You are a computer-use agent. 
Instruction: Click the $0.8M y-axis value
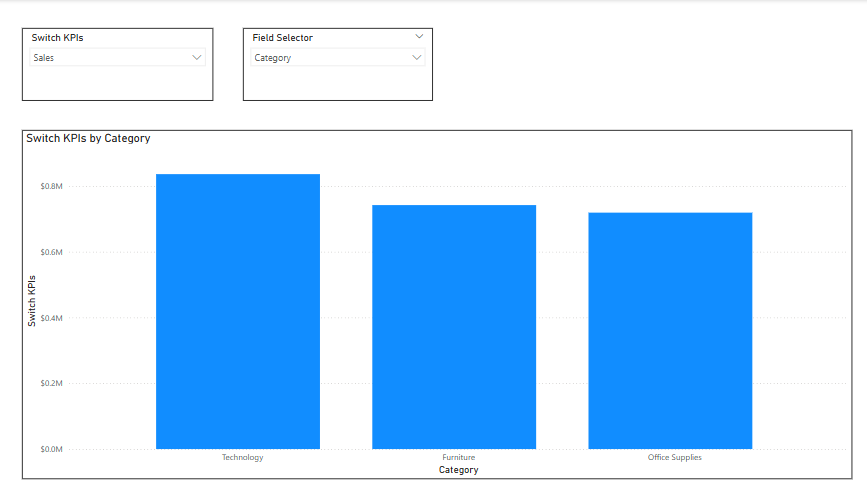point(51,186)
